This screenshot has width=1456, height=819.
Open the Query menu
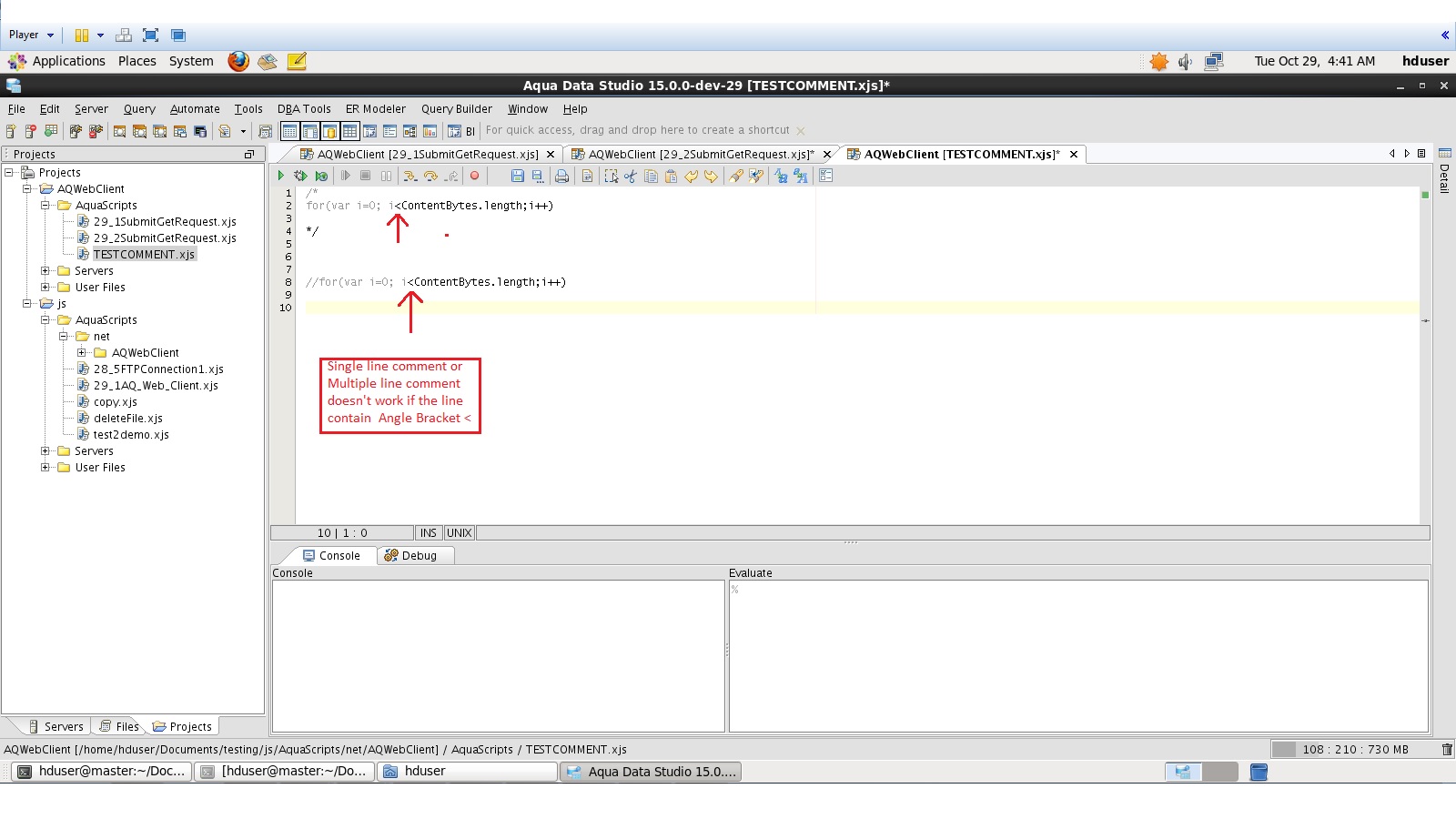click(x=139, y=108)
